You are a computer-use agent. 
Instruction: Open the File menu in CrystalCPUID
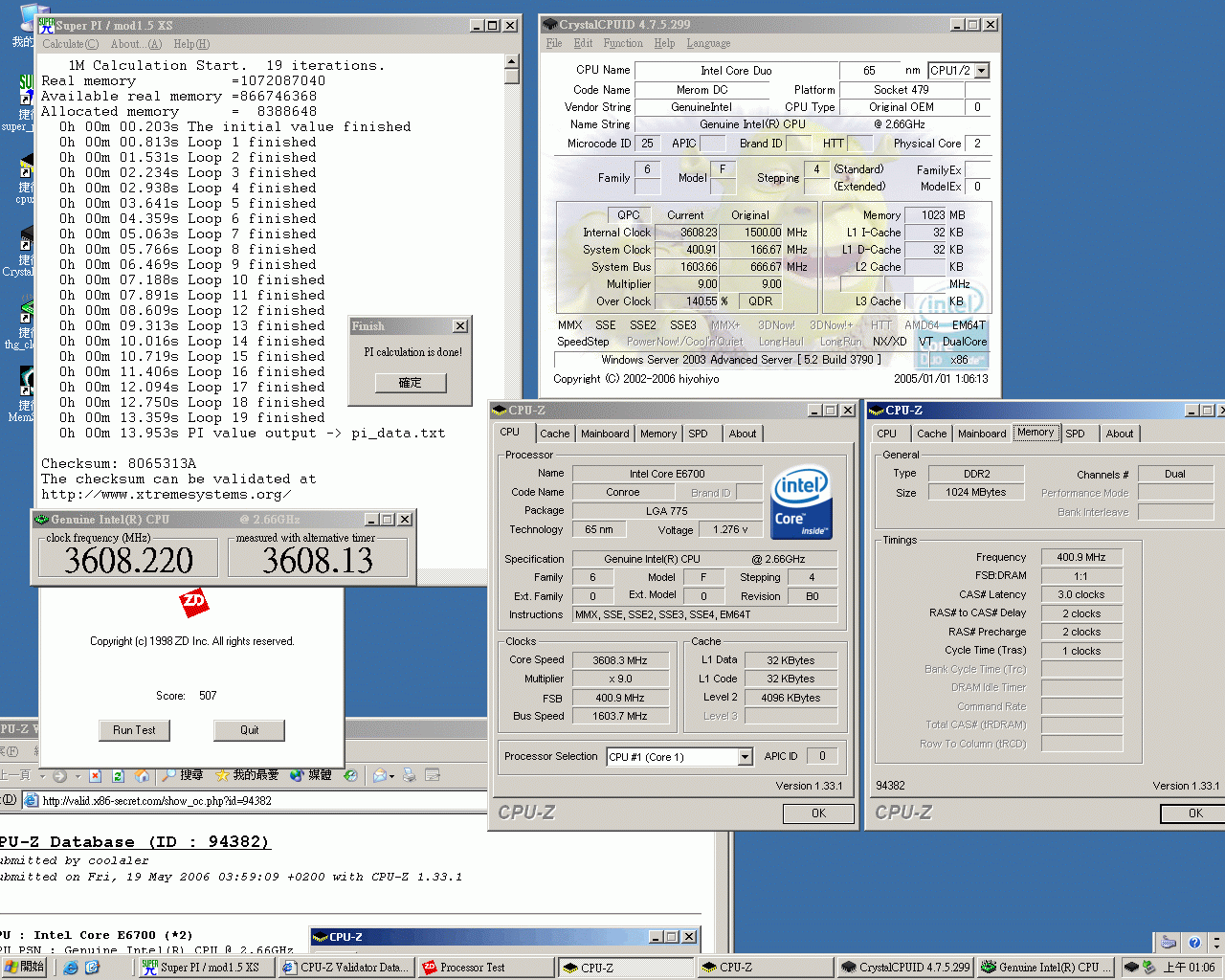pyautogui.click(x=554, y=43)
